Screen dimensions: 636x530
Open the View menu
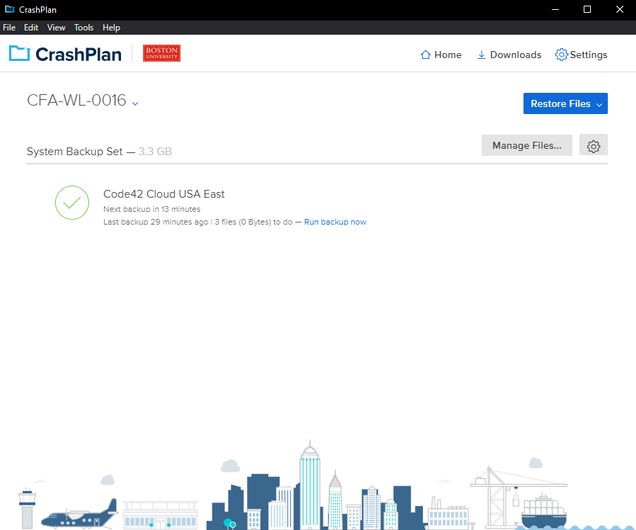pos(57,28)
